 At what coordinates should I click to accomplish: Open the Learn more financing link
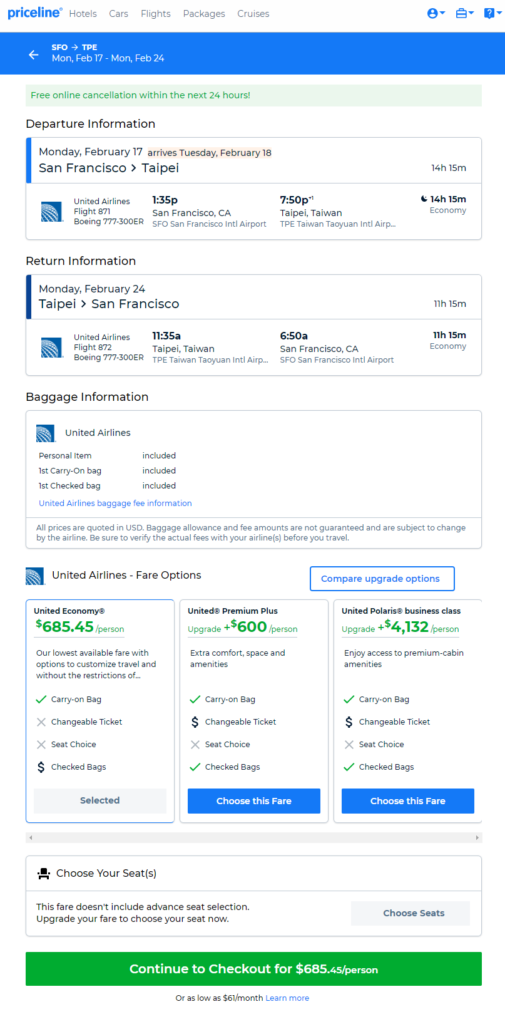pyautogui.click(x=287, y=999)
